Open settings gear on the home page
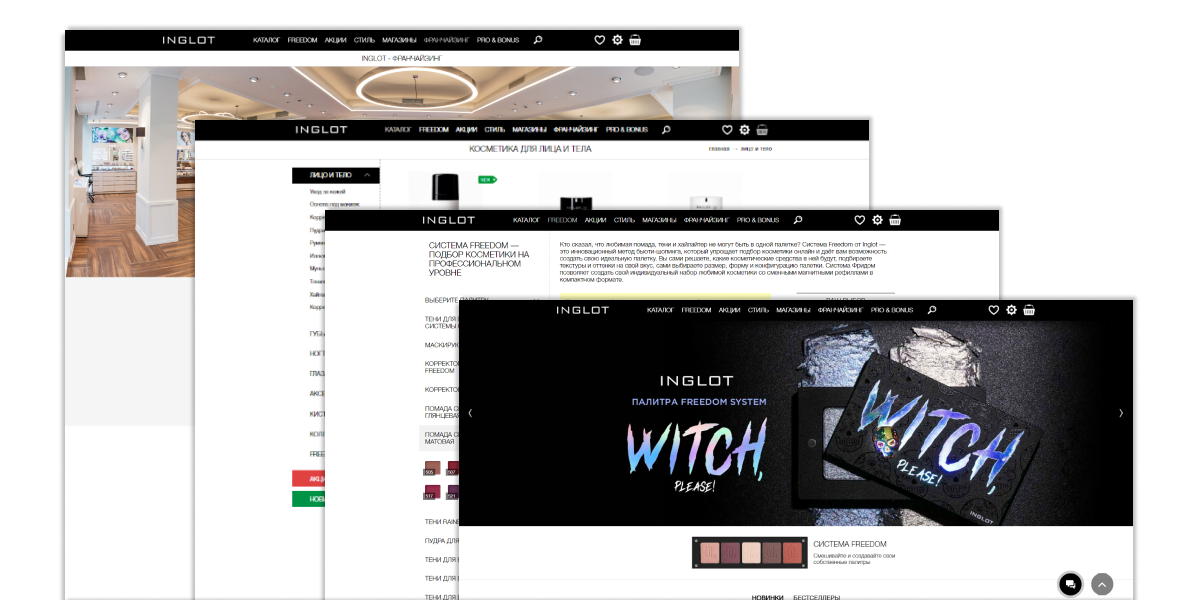The image size is (1200, 600). click(1011, 310)
